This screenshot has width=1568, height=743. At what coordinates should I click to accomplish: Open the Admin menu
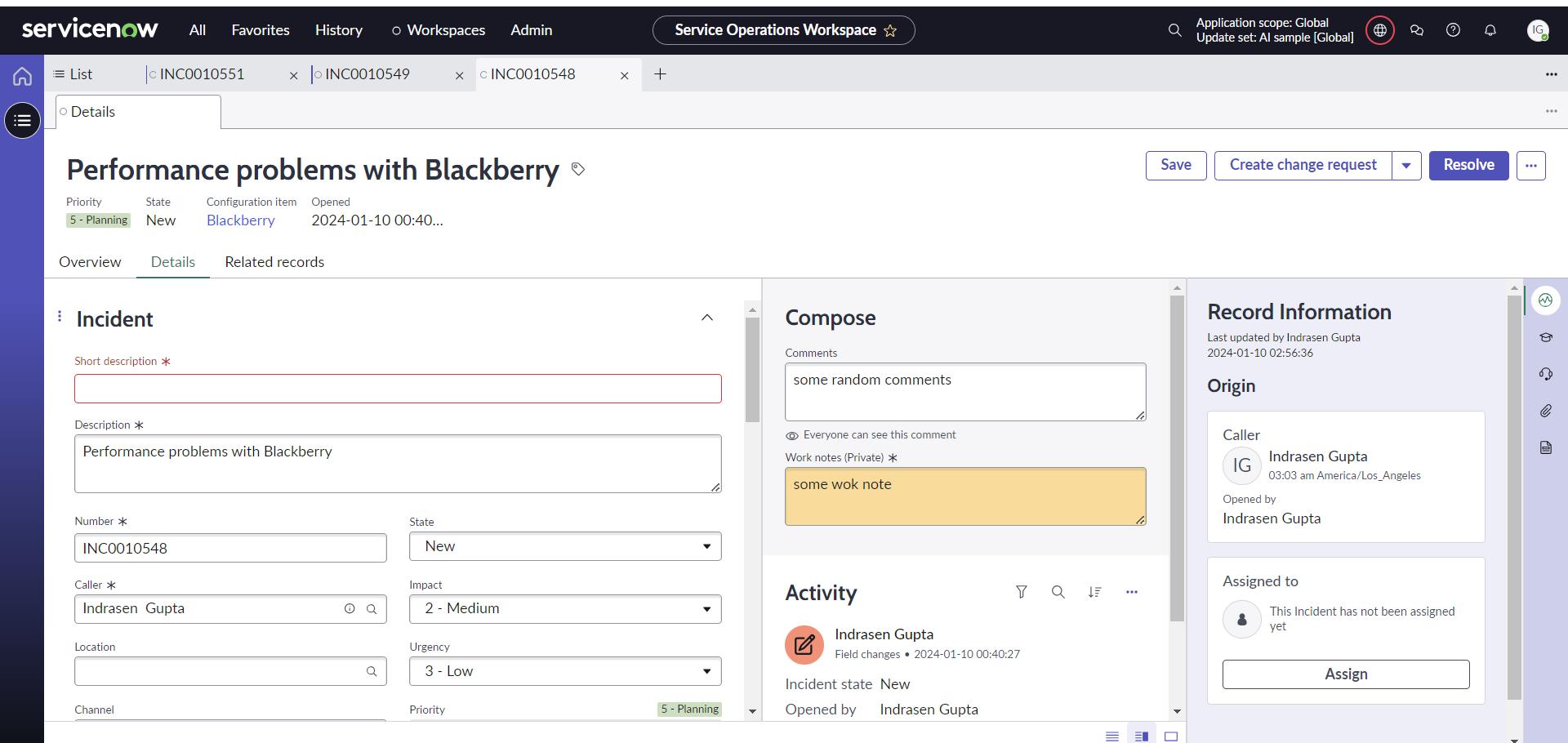pos(532,30)
